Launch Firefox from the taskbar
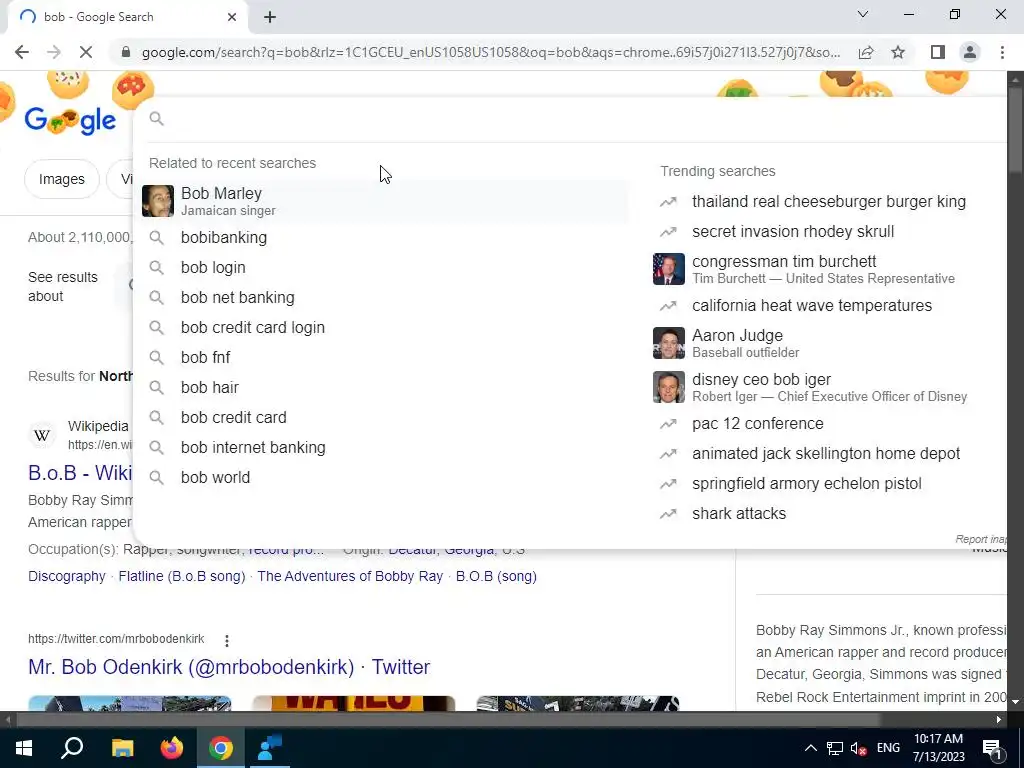Screen dimensions: 1024x768 tap(172, 748)
